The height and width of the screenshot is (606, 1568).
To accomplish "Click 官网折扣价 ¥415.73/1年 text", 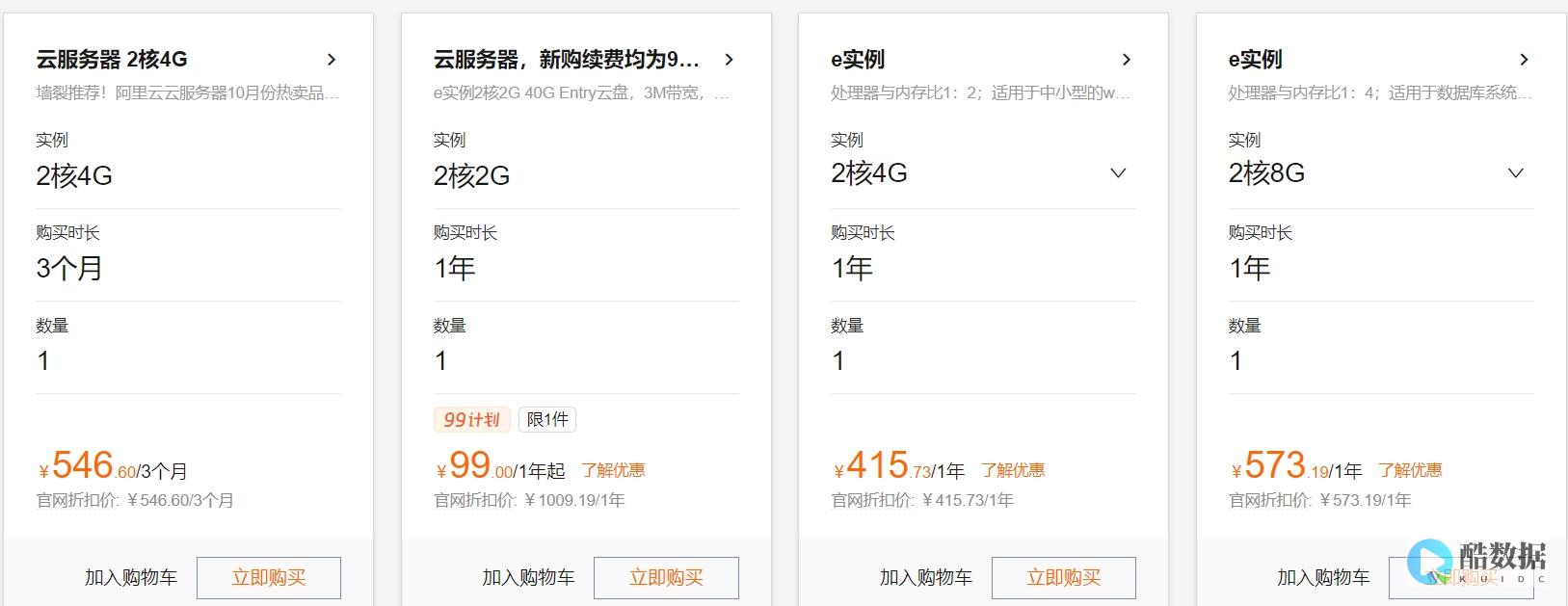I will coord(922,501).
